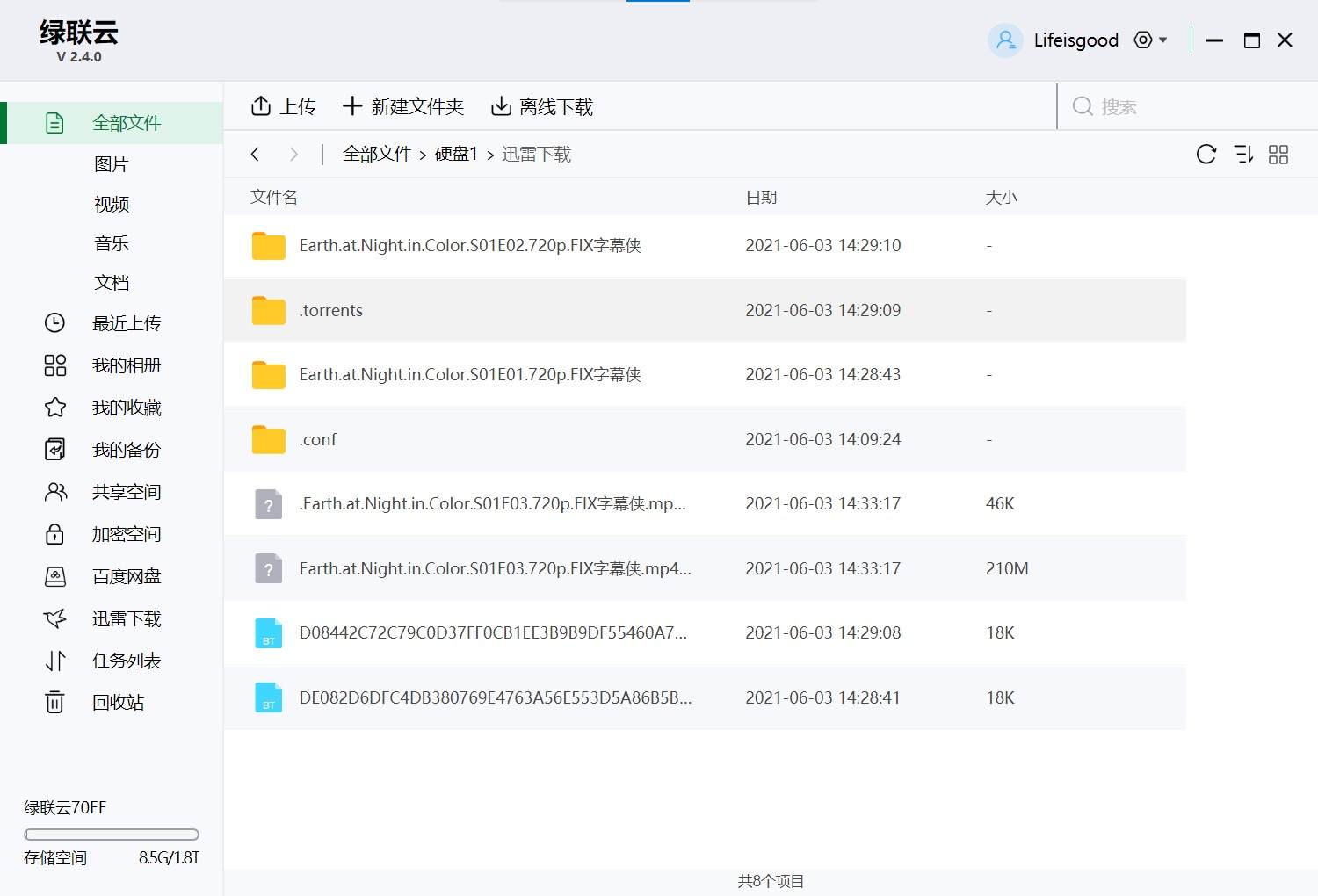Navigate to 全部文件 in breadcrumb

pos(377,154)
